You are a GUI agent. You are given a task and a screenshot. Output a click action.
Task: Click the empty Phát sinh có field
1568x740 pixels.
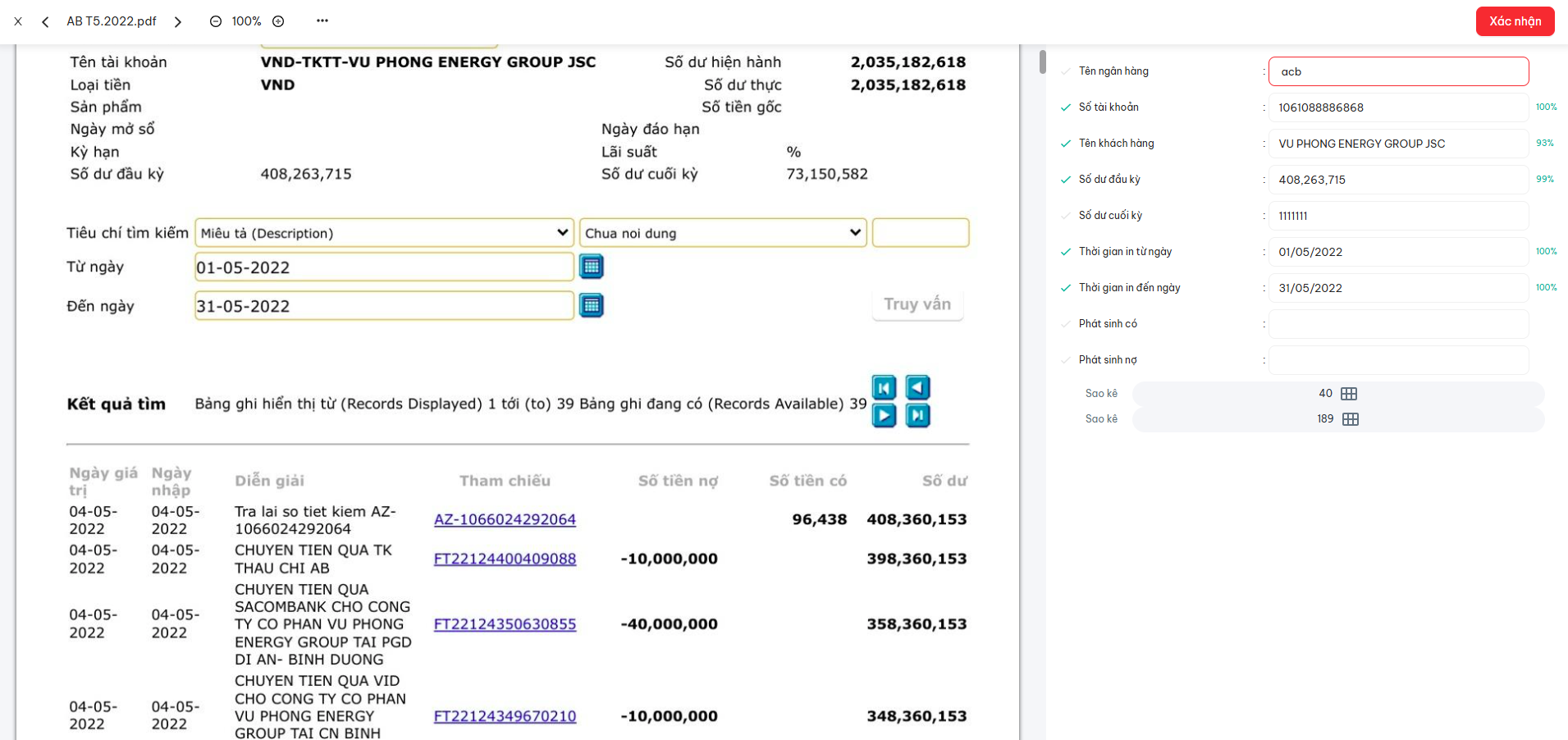click(1398, 324)
